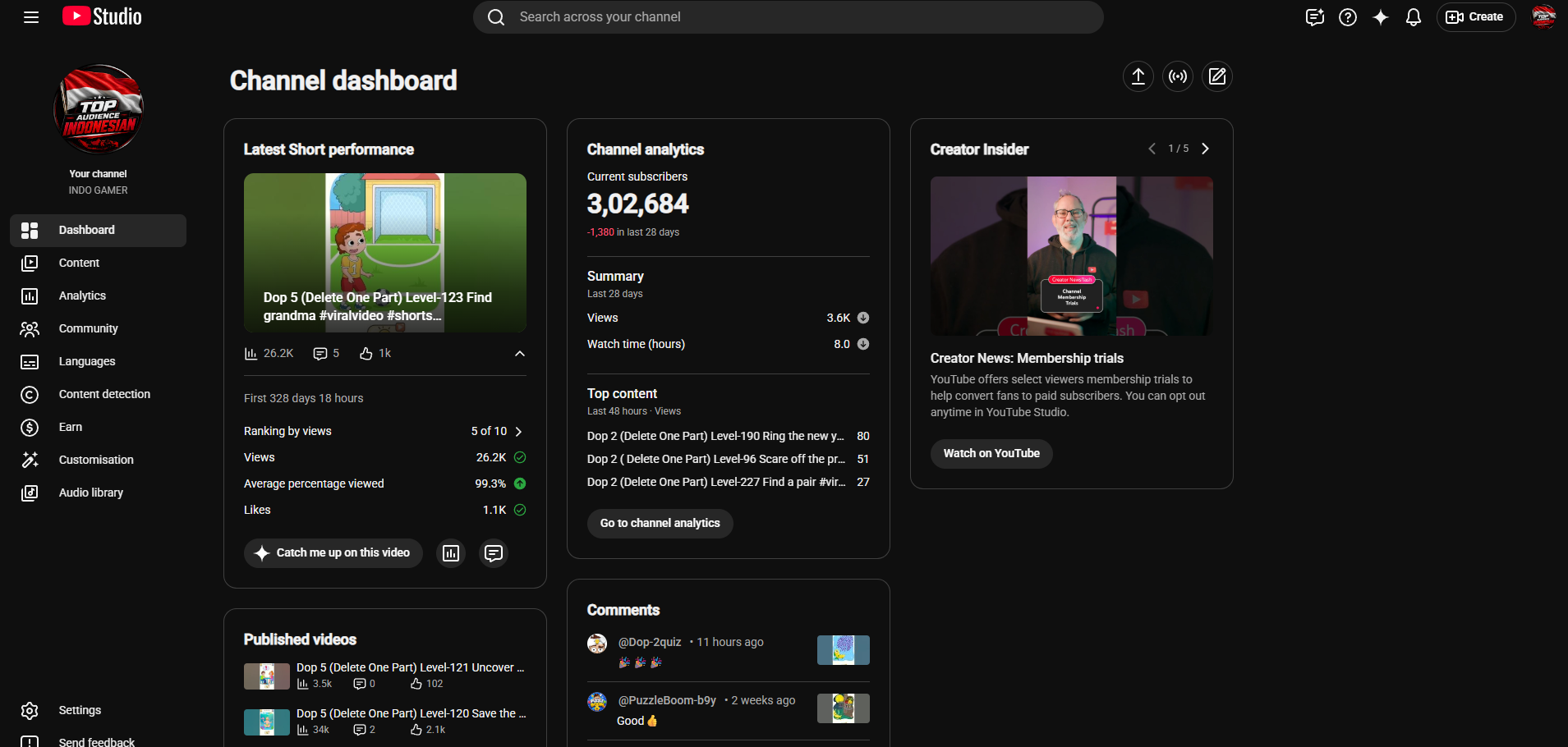
Task: Open video comments icon beside Catch me up
Action: coord(494,553)
